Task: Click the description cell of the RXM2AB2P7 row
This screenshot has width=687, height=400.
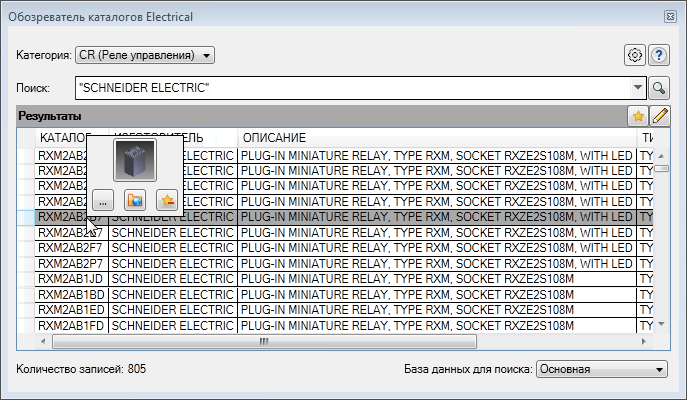Action: tap(437, 264)
